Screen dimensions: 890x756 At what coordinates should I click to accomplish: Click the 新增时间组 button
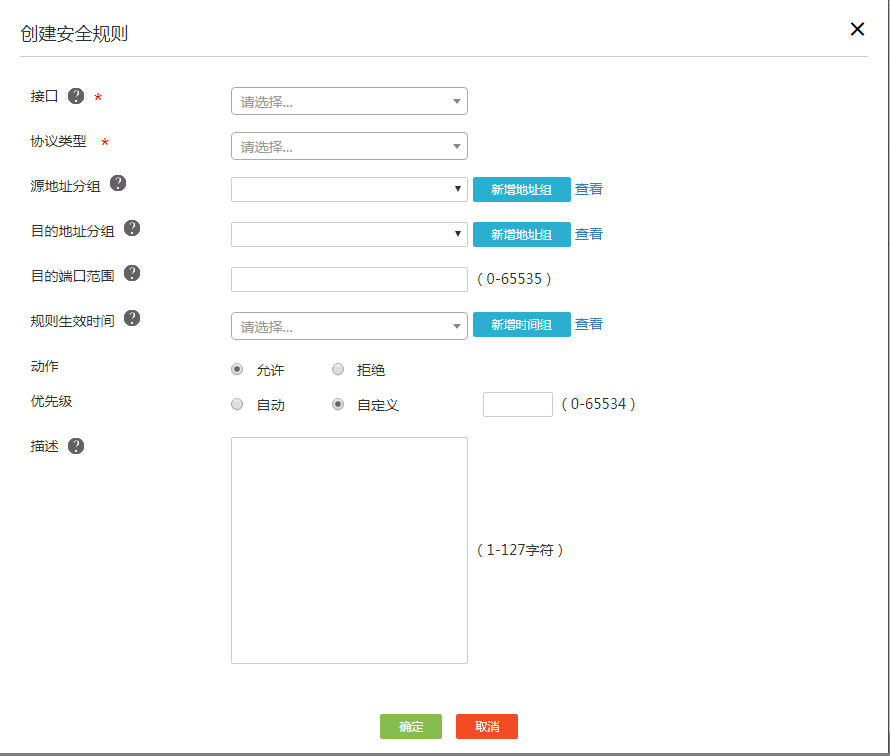click(x=521, y=324)
